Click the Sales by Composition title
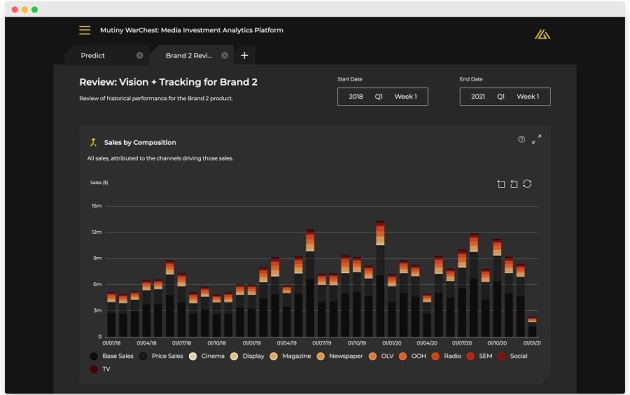630x395 pixels. click(x=140, y=142)
